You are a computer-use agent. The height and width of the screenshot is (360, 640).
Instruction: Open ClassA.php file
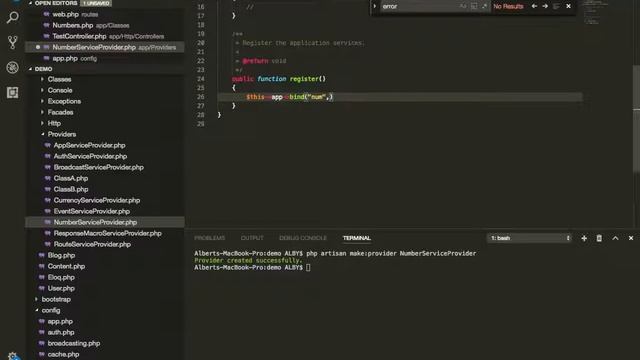pos(71,178)
